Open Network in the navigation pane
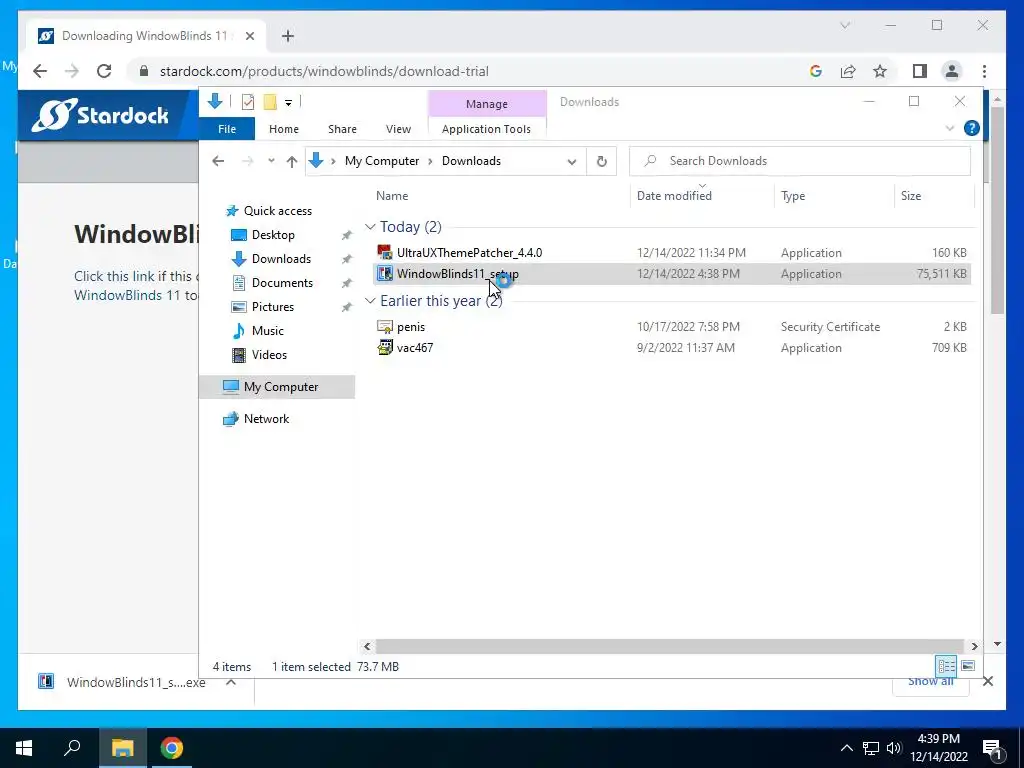The width and height of the screenshot is (1024, 768). 266,419
